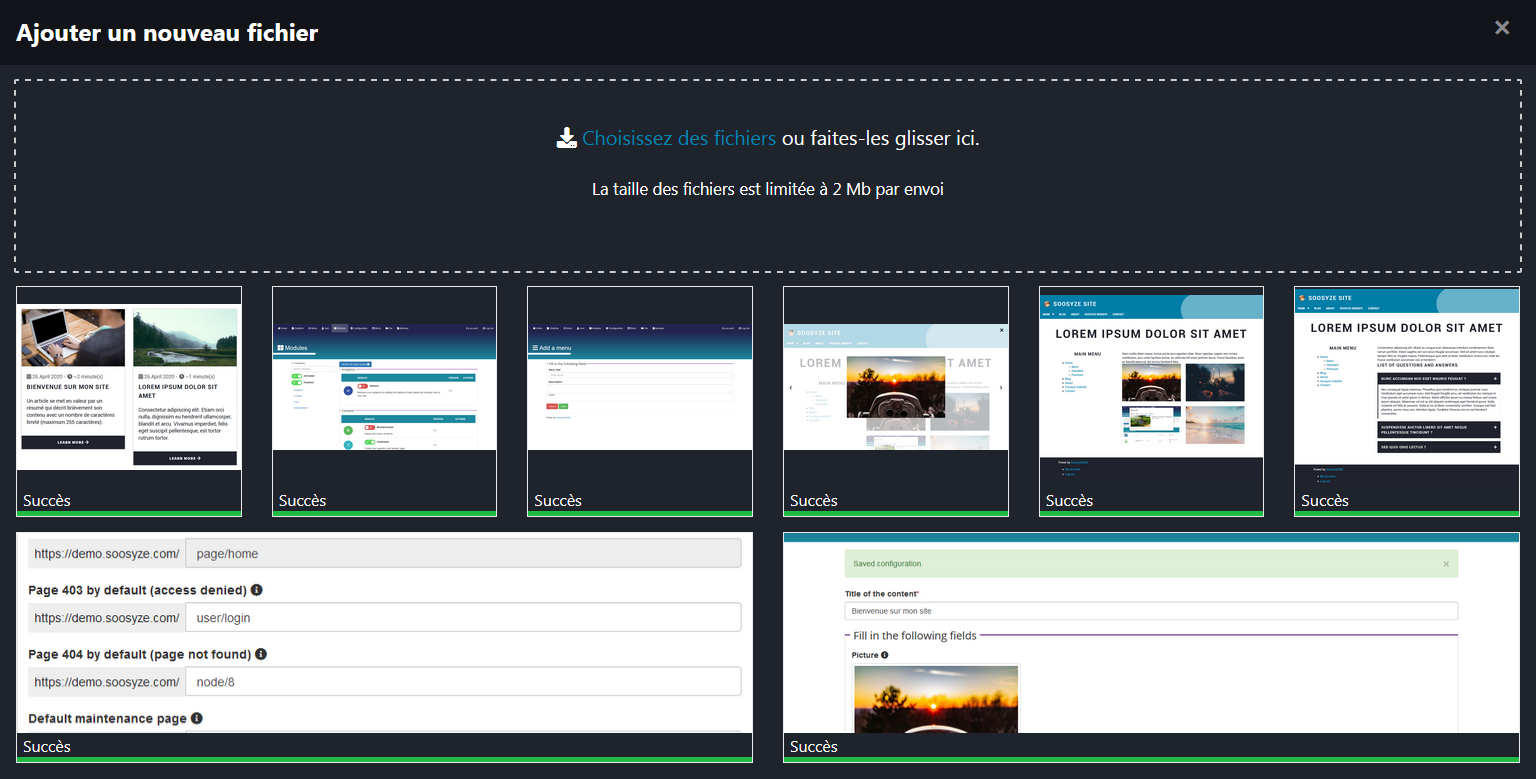
Task: Close the "Ajouter un nouveau fichier" dialog
Action: pos(1501,27)
